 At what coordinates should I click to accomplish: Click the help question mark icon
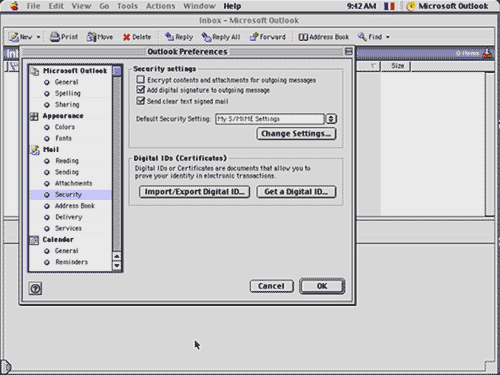click(35, 288)
